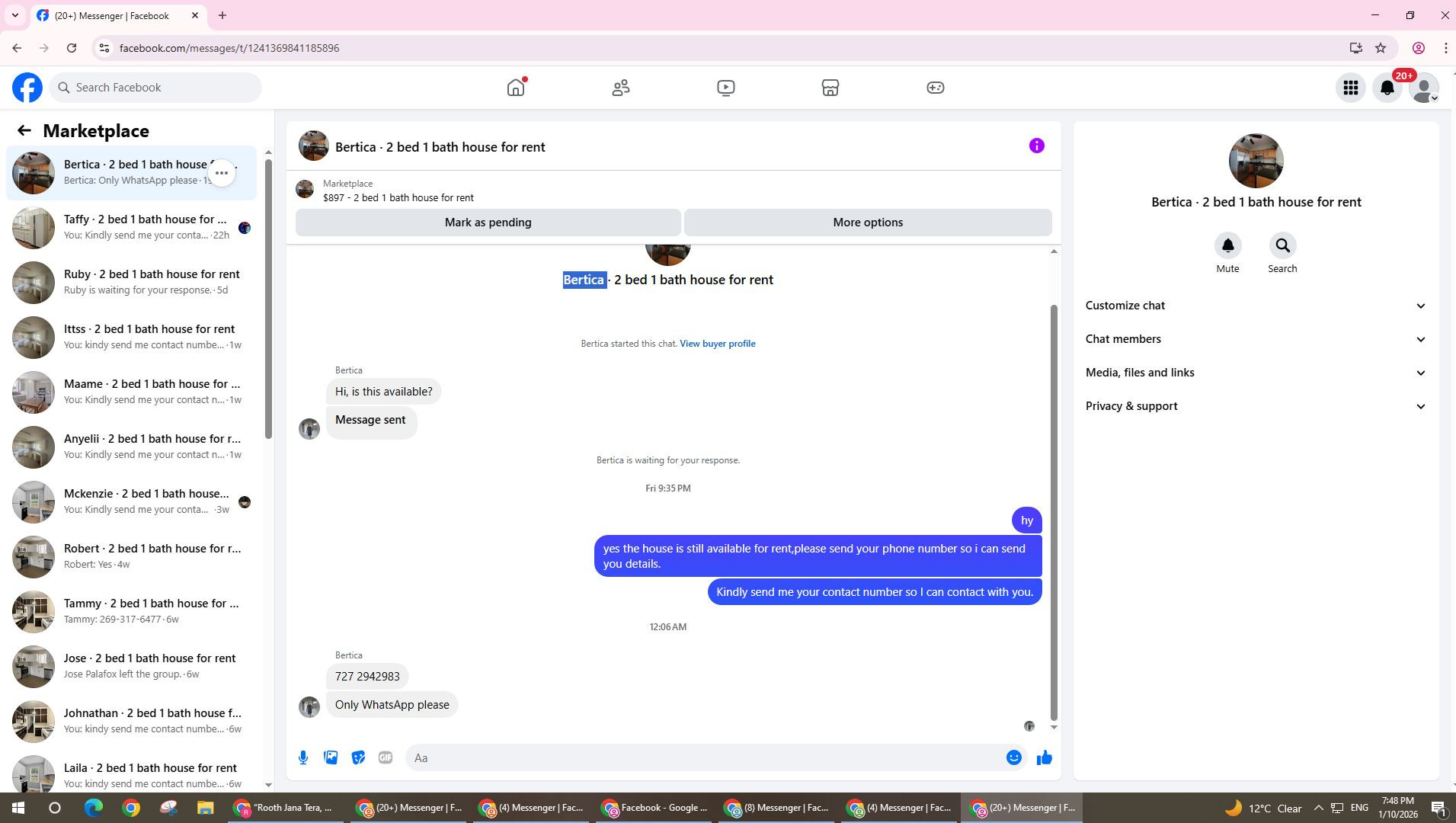
Task: Open Robert conversation
Action: (131, 557)
